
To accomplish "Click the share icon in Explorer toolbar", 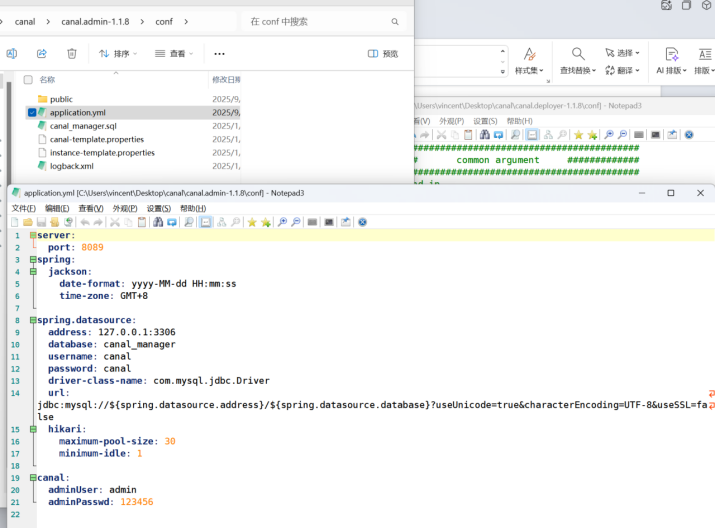I will 41,54.
